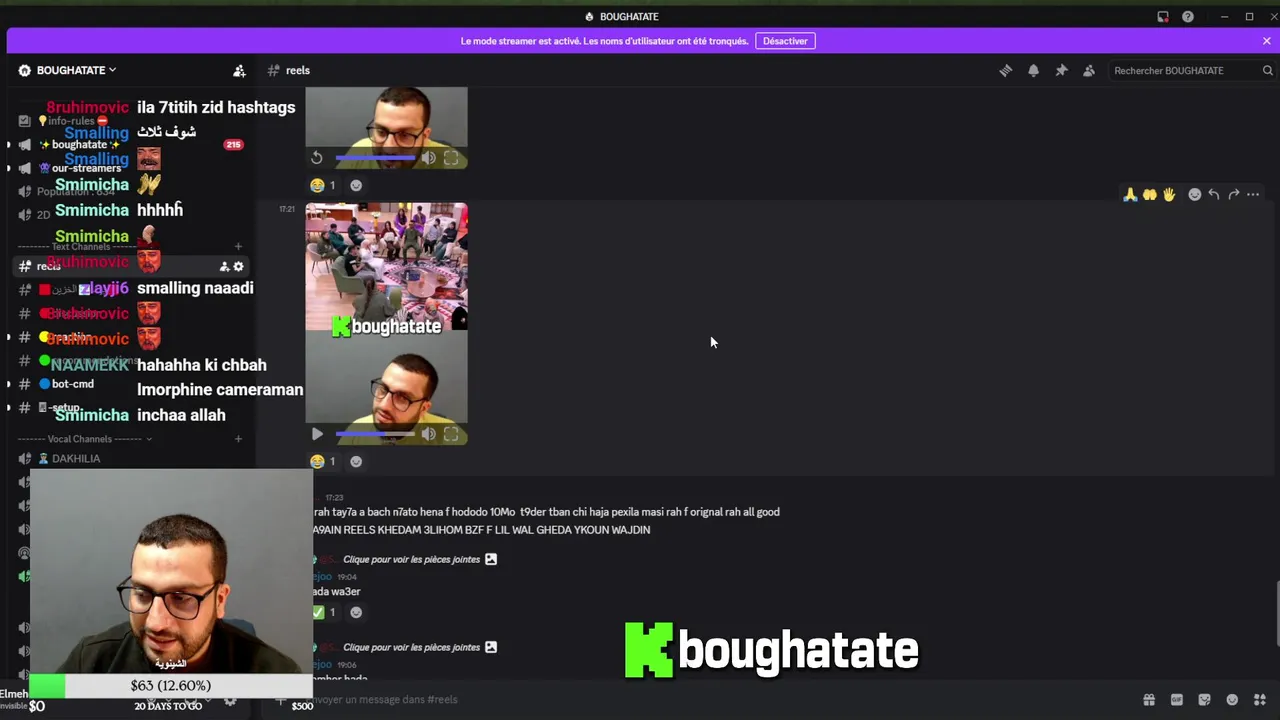Screen dimensions: 1280x720
Task: Select the reels channel in sidebar
Action: [x=130, y=266]
